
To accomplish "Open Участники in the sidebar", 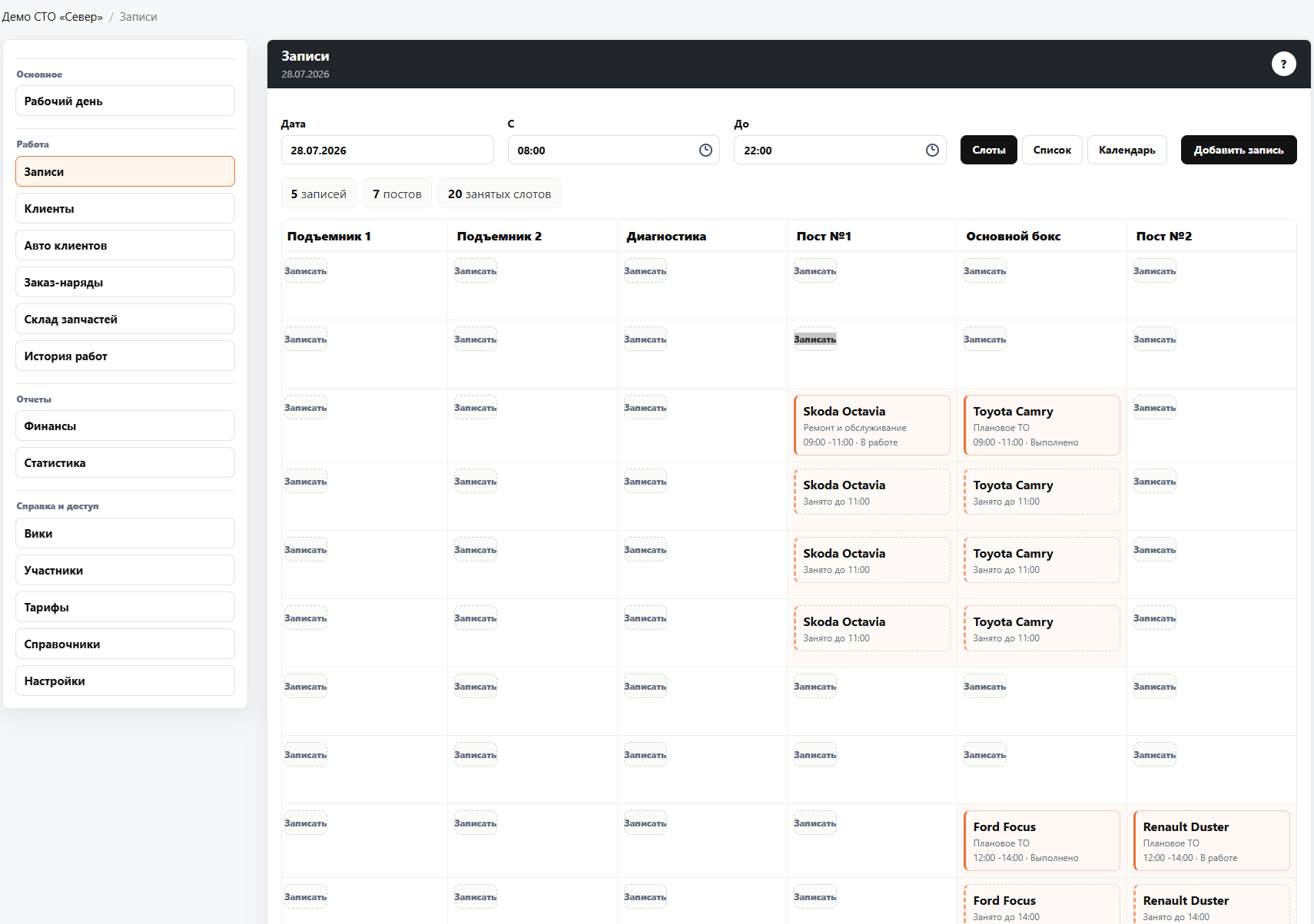I will coord(125,570).
